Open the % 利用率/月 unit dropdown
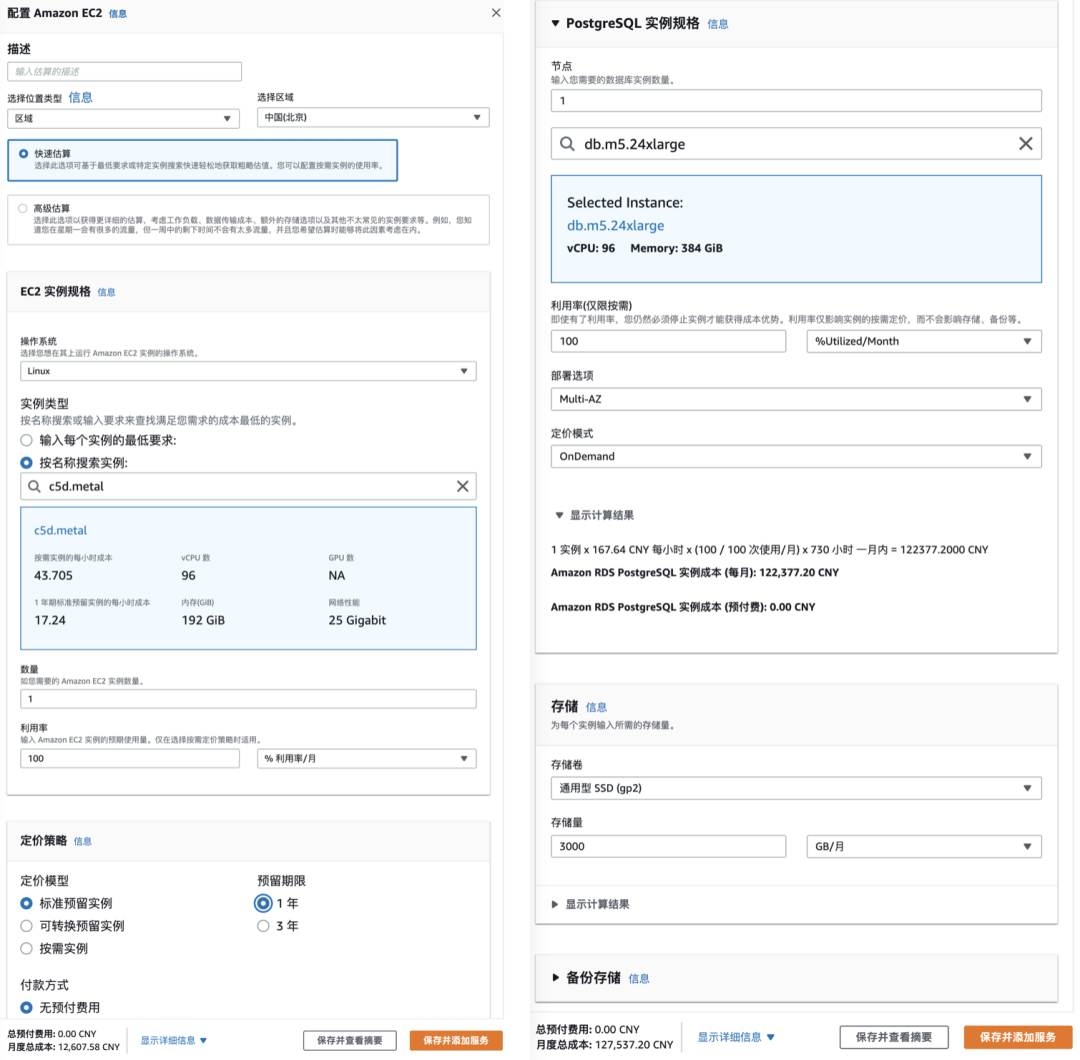This screenshot has height=1060, width=1080. click(366, 758)
